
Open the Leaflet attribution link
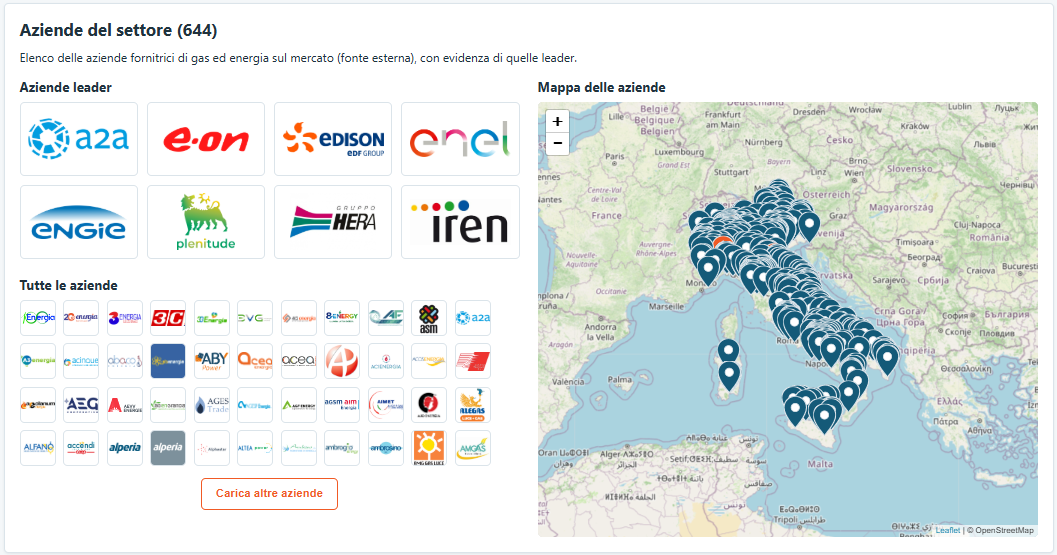click(x=948, y=530)
